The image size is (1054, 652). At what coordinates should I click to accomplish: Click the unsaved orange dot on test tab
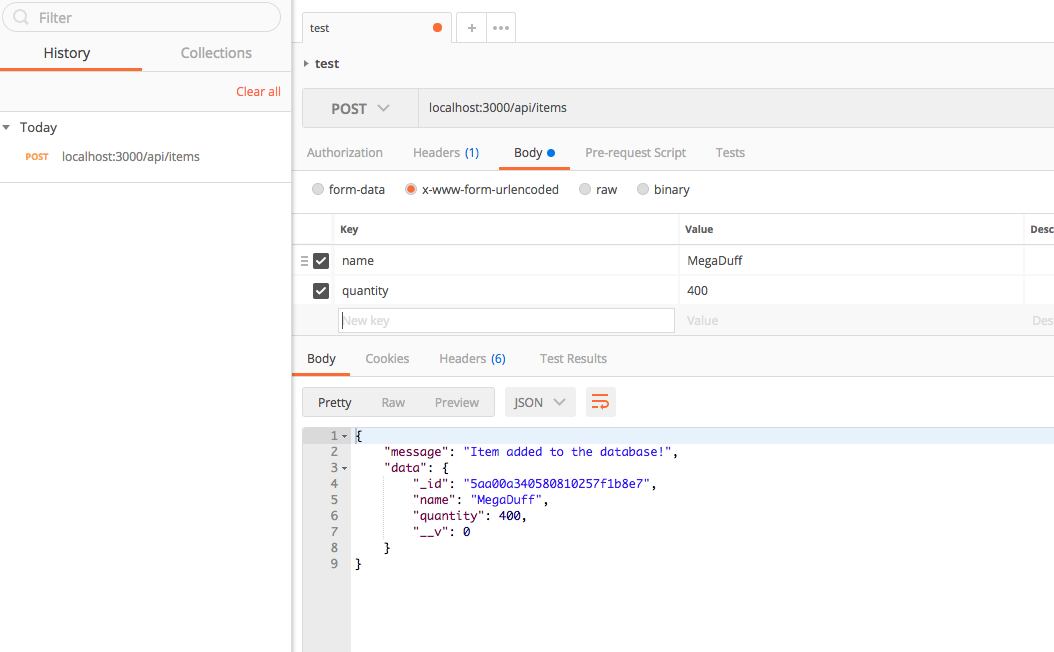click(x=438, y=28)
